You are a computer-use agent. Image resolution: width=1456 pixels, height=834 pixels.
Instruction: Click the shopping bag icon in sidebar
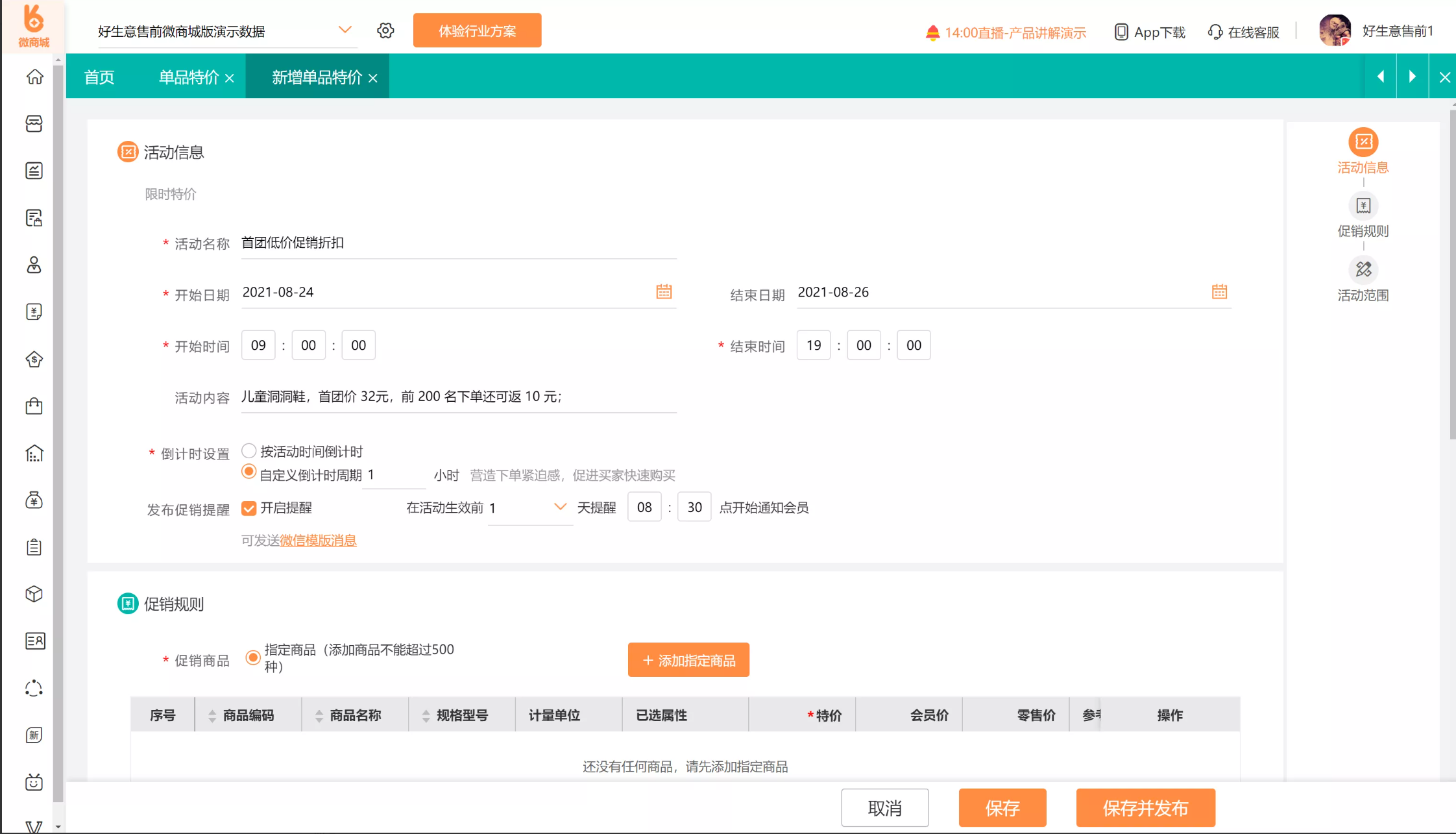[x=34, y=406]
